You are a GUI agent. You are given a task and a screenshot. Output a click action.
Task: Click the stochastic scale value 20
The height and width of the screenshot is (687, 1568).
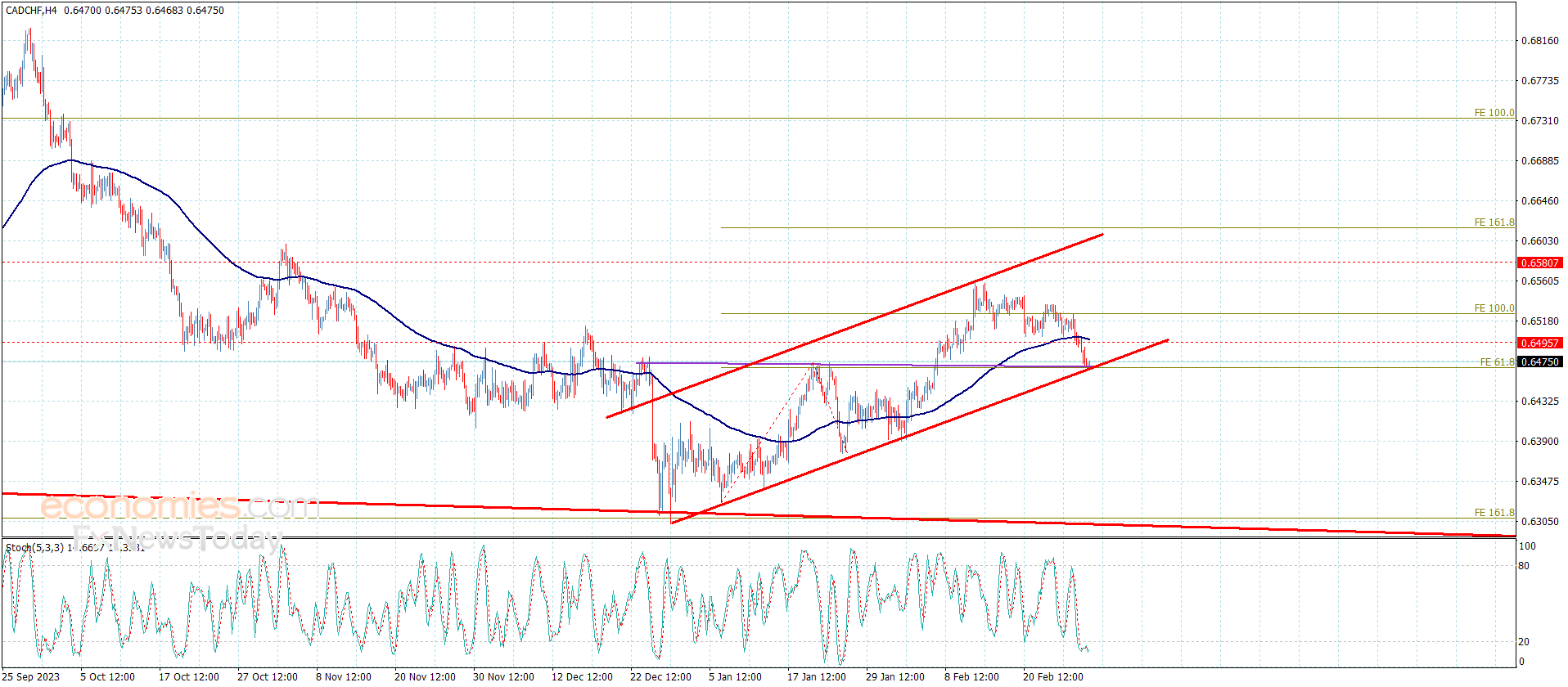tap(1524, 642)
